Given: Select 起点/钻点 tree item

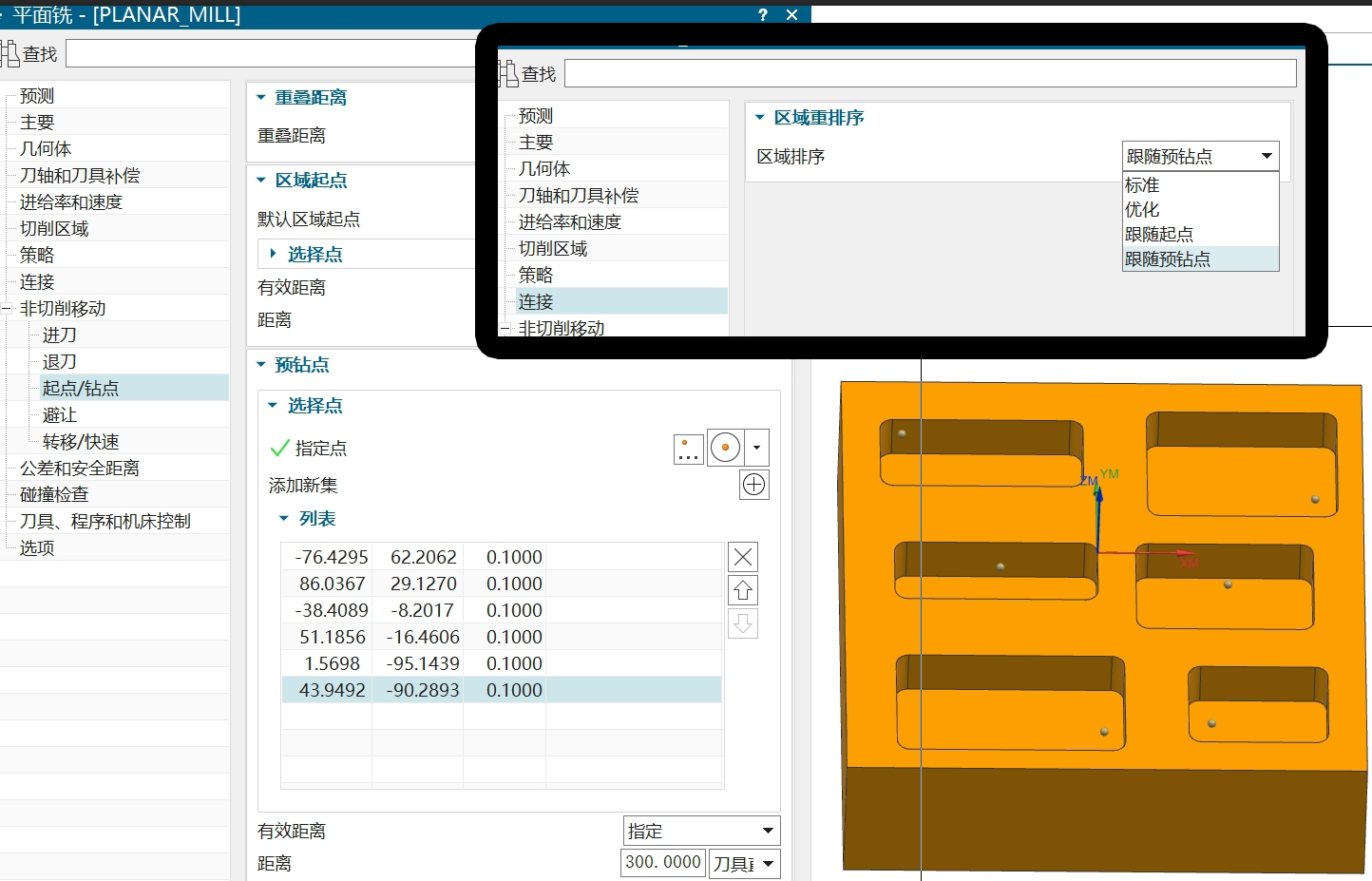Looking at the screenshot, I should (81, 389).
